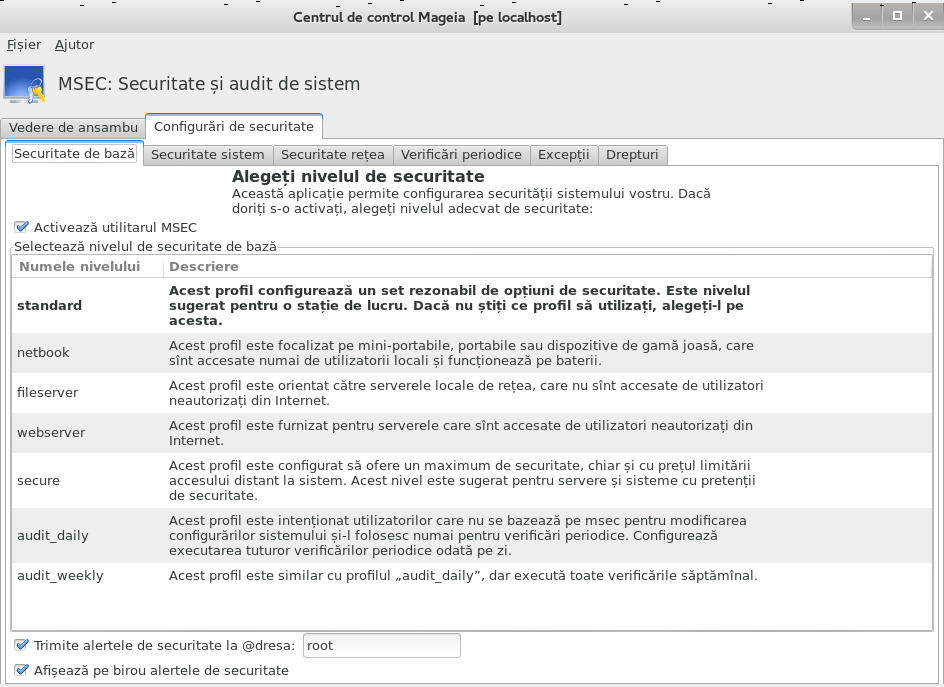Click the audit_weekly profile description
The height and width of the screenshot is (687, 944).
coord(463,576)
